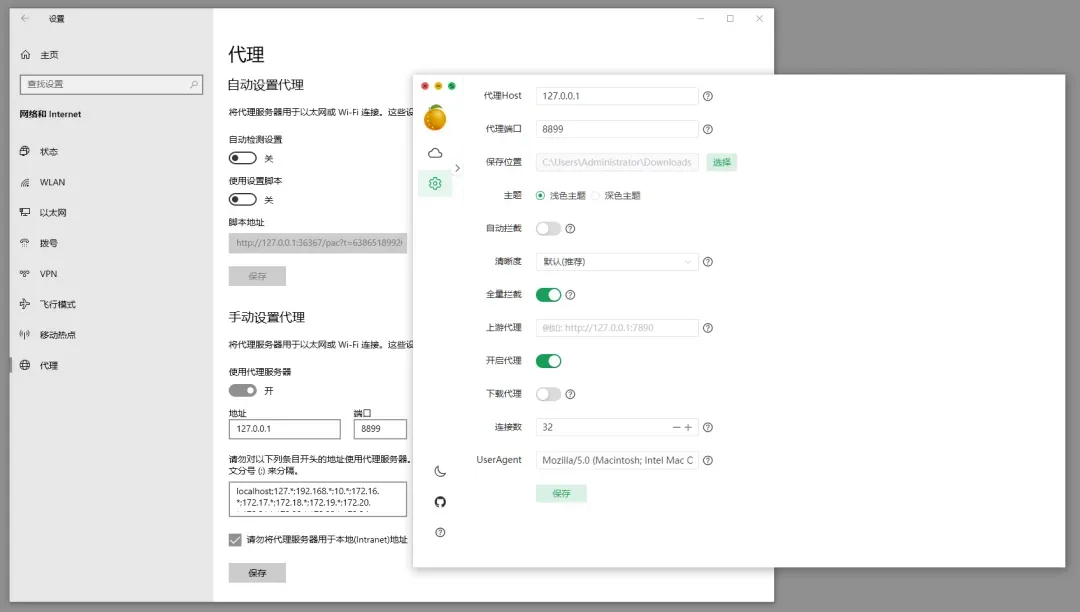Click yellow minimize dot of app window

click(438, 86)
